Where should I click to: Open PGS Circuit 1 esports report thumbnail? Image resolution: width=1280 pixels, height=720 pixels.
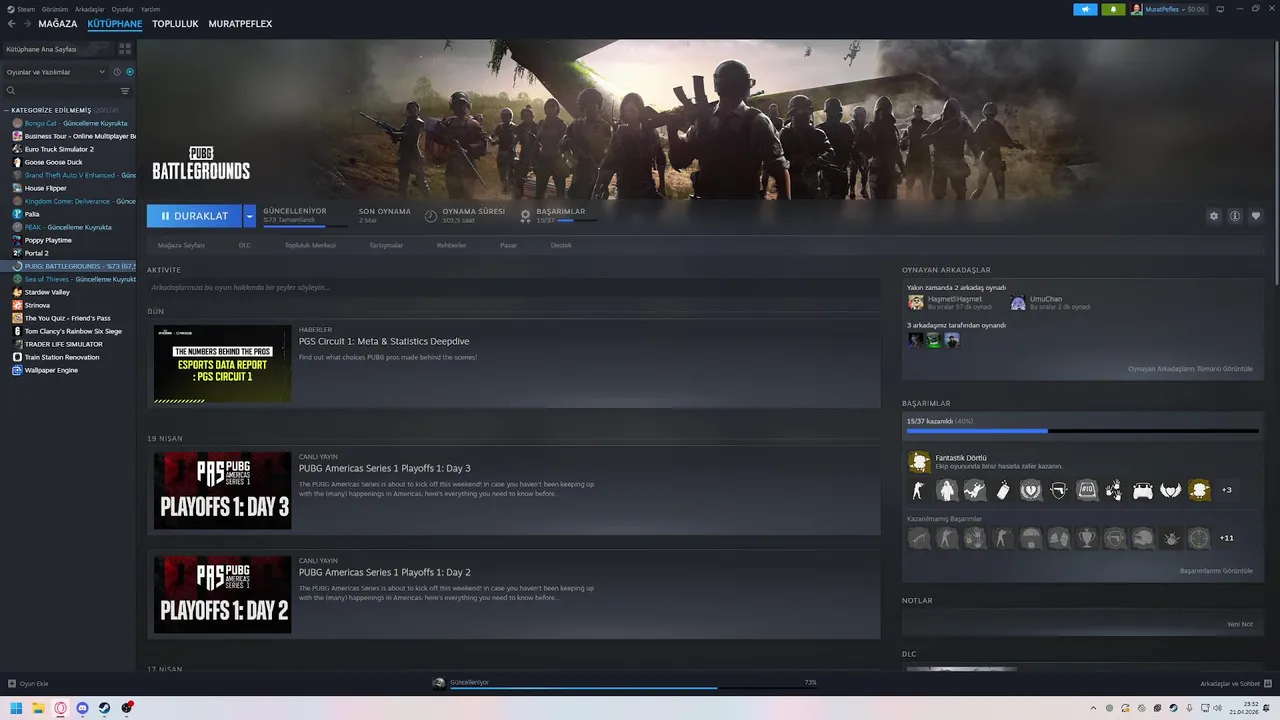click(222, 364)
